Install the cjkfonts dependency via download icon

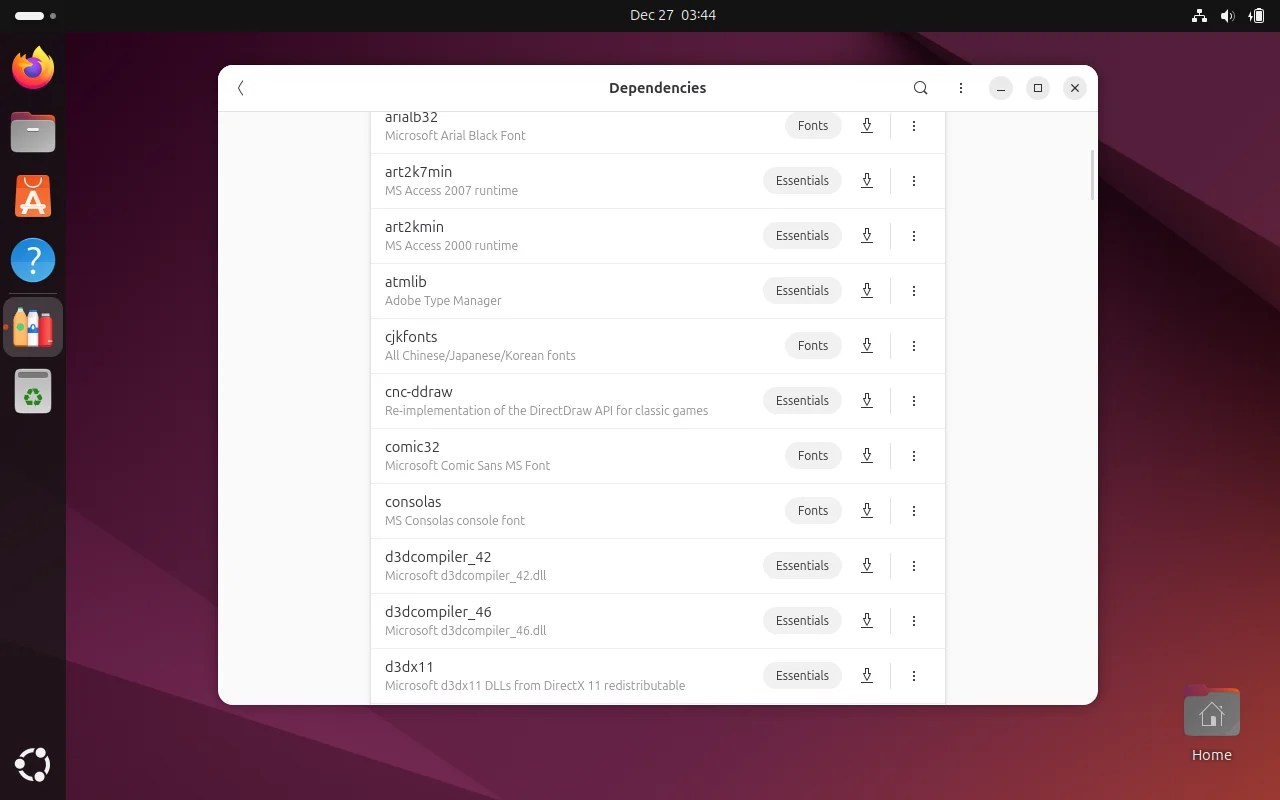(867, 346)
